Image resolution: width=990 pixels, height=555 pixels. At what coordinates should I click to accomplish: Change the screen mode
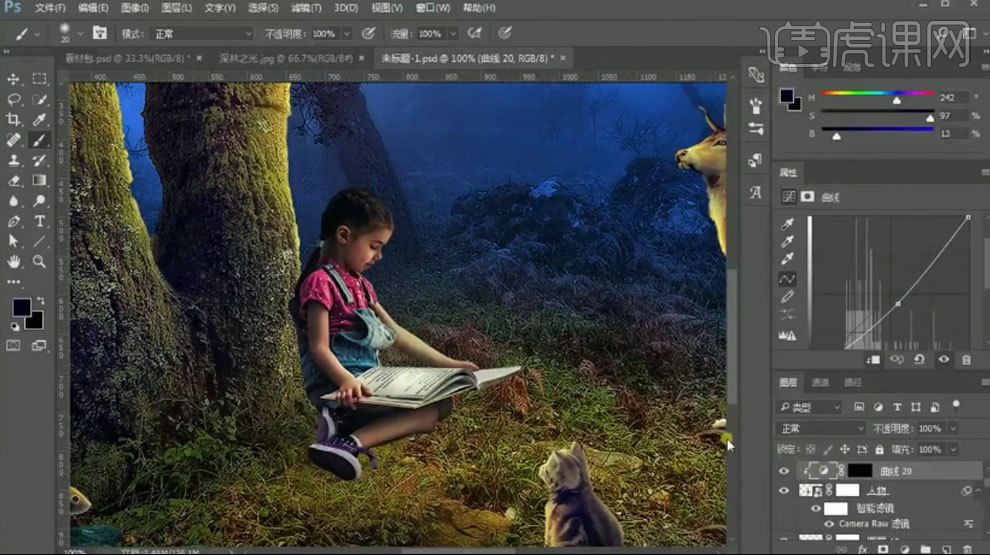pos(39,345)
